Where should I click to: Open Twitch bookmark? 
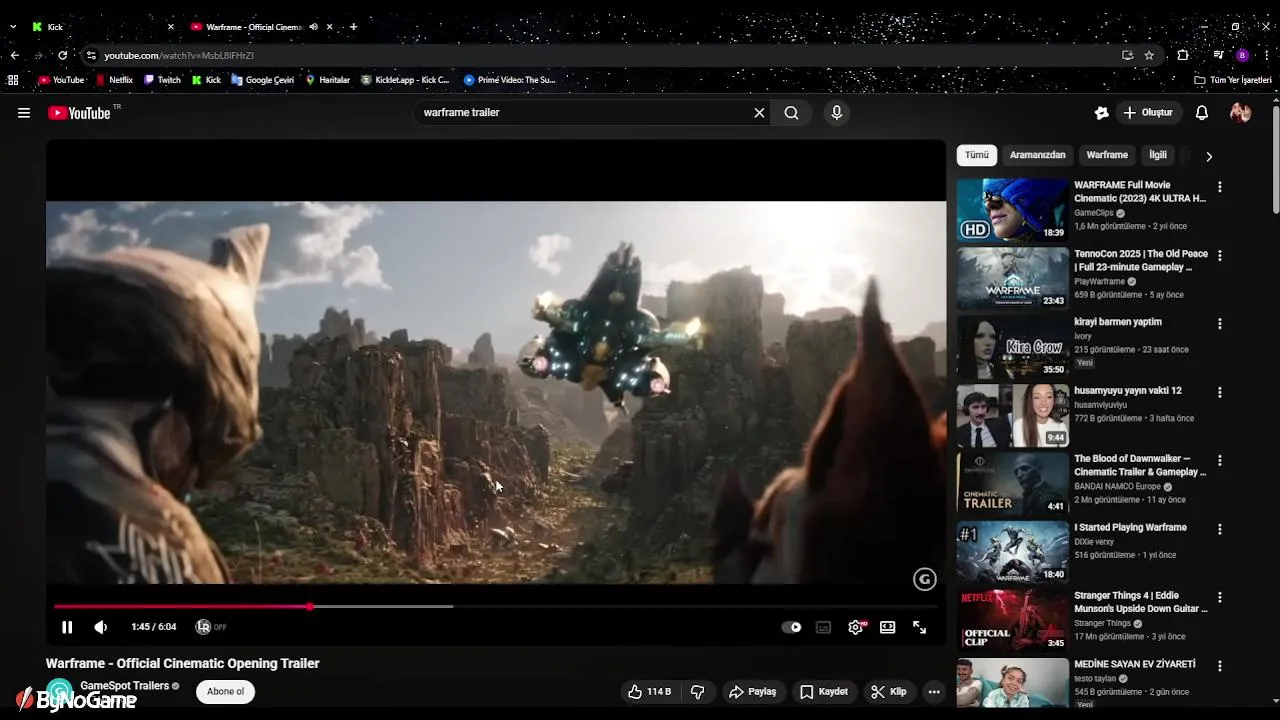(x=162, y=80)
